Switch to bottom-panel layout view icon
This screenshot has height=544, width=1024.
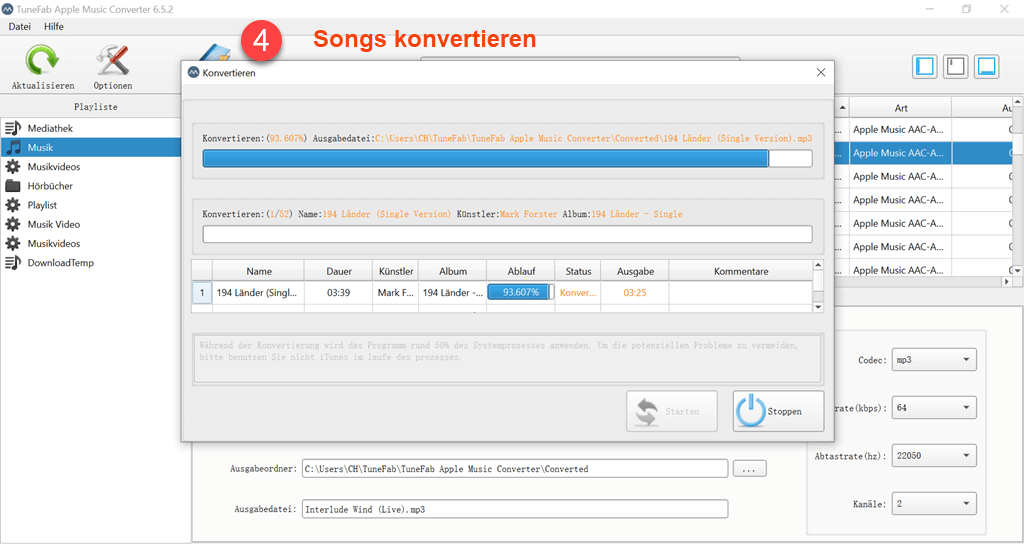coord(986,66)
